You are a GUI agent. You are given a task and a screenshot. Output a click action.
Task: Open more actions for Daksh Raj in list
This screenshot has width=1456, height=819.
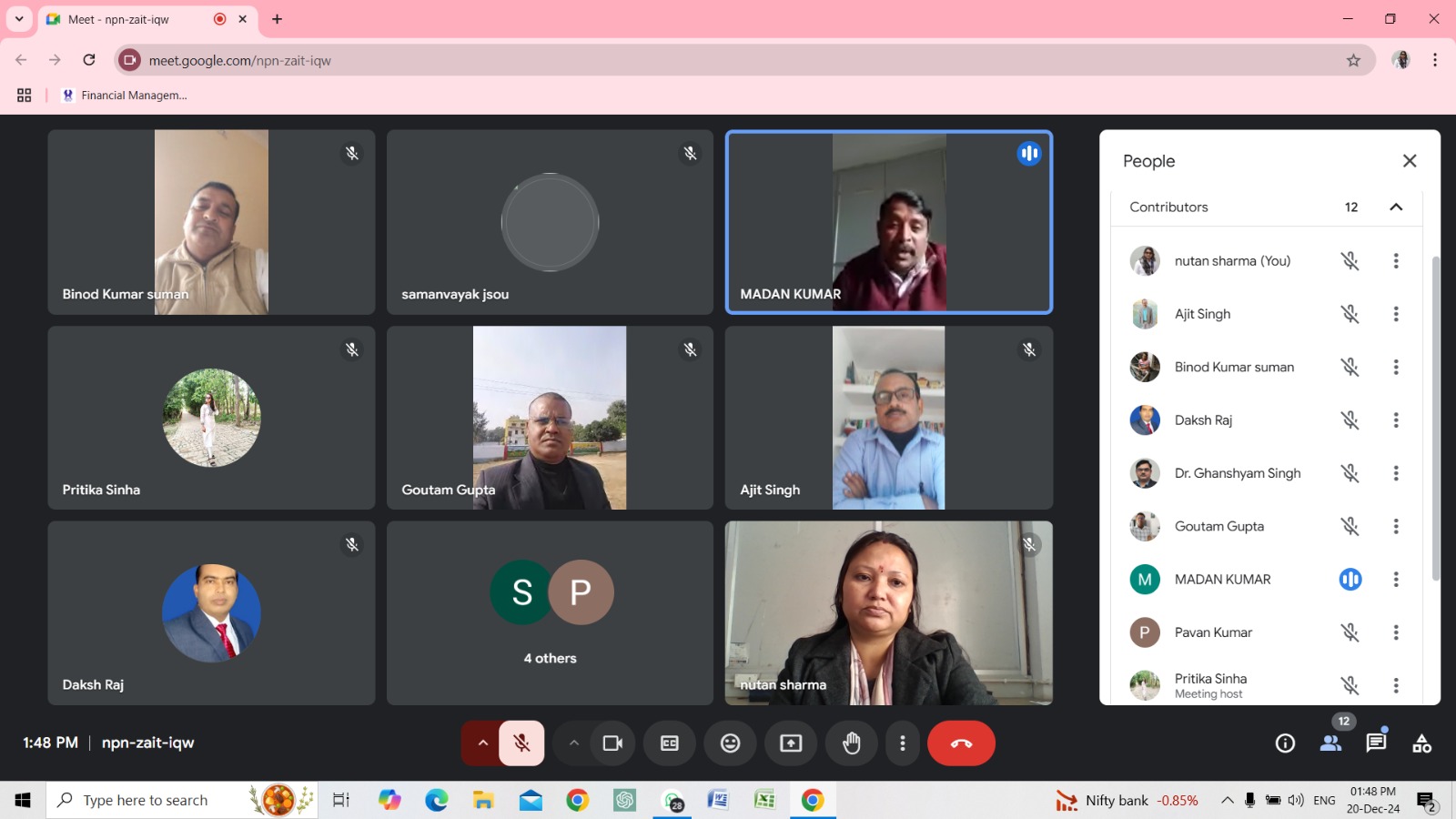(1396, 420)
